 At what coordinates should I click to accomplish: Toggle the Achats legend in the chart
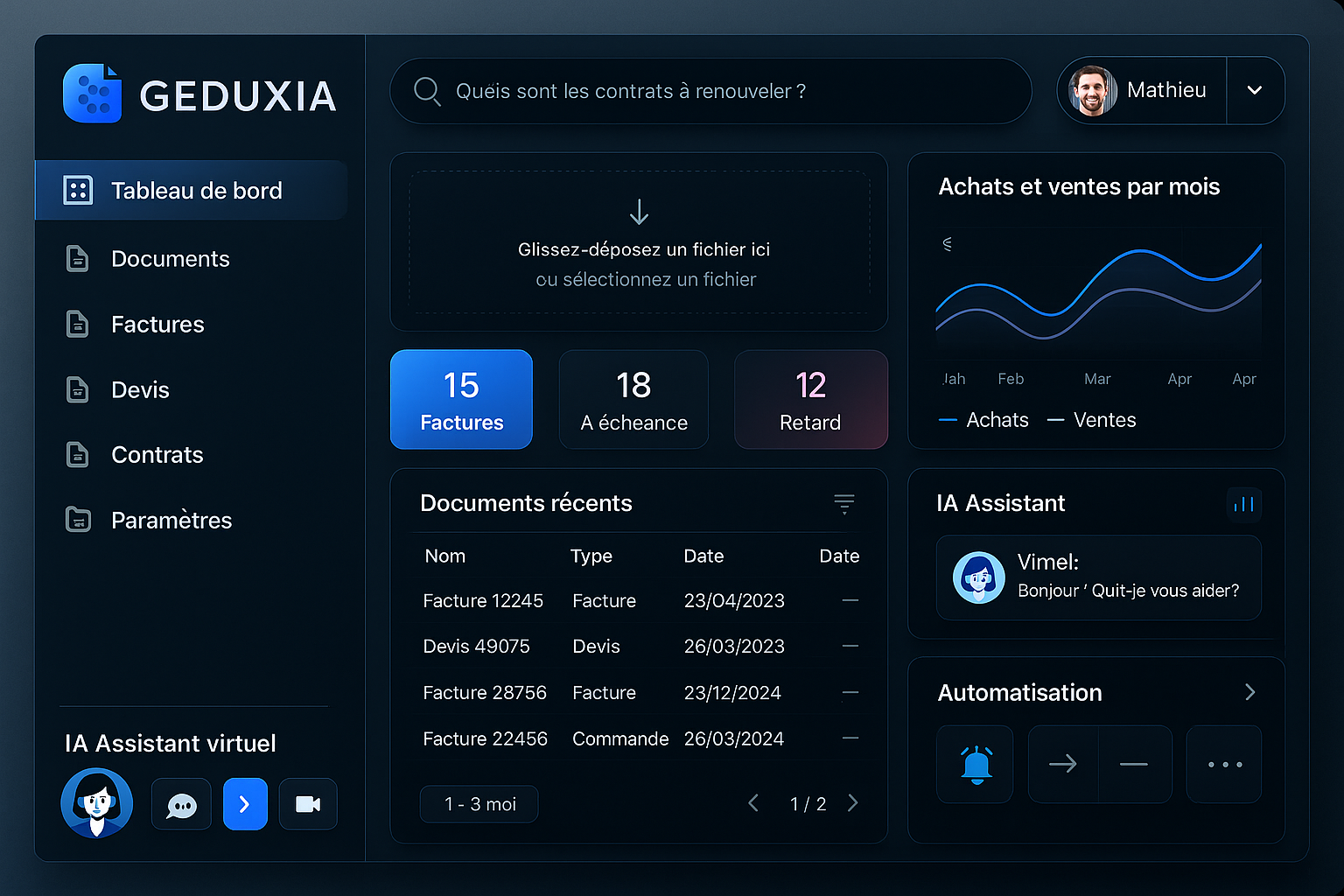[983, 420]
